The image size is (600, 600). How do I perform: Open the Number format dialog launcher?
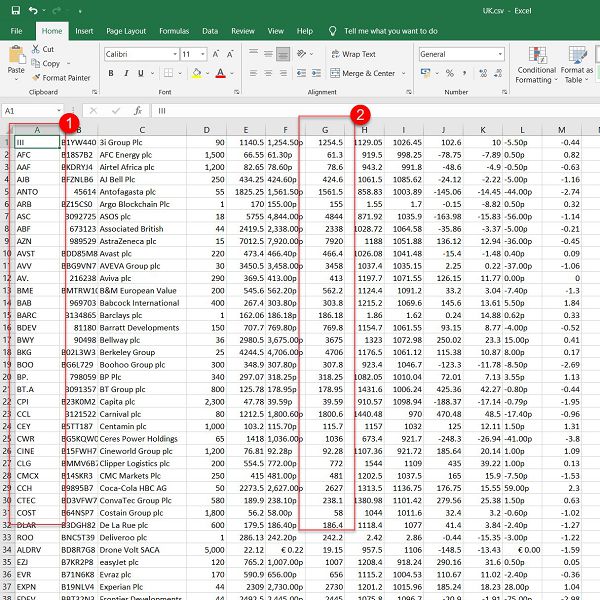pyautogui.click(x=505, y=92)
